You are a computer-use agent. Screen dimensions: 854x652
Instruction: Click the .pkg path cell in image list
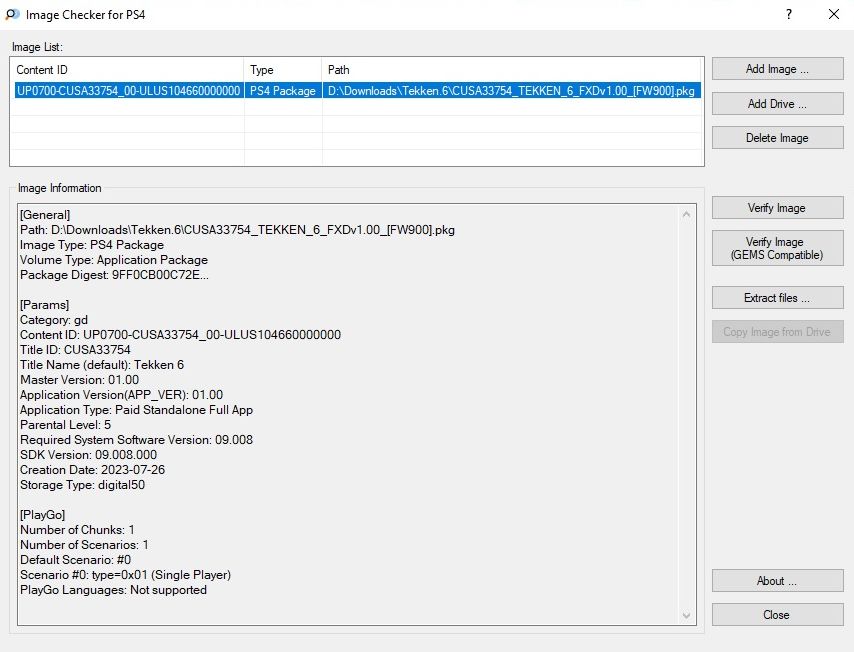click(x=511, y=90)
